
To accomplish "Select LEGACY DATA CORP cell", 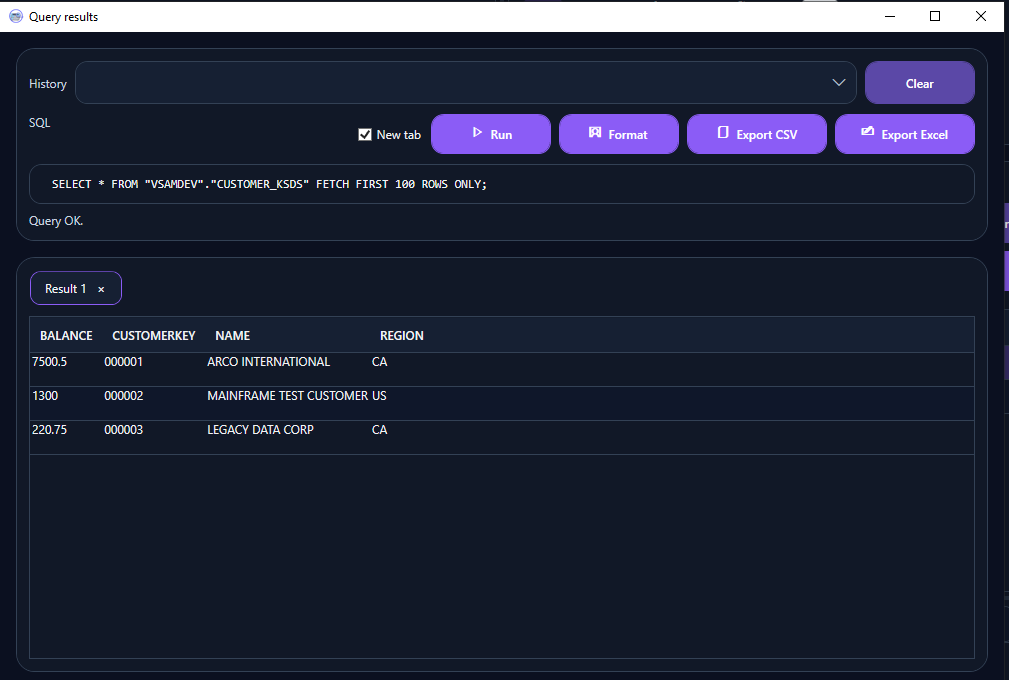I will [x=261, y=430].
